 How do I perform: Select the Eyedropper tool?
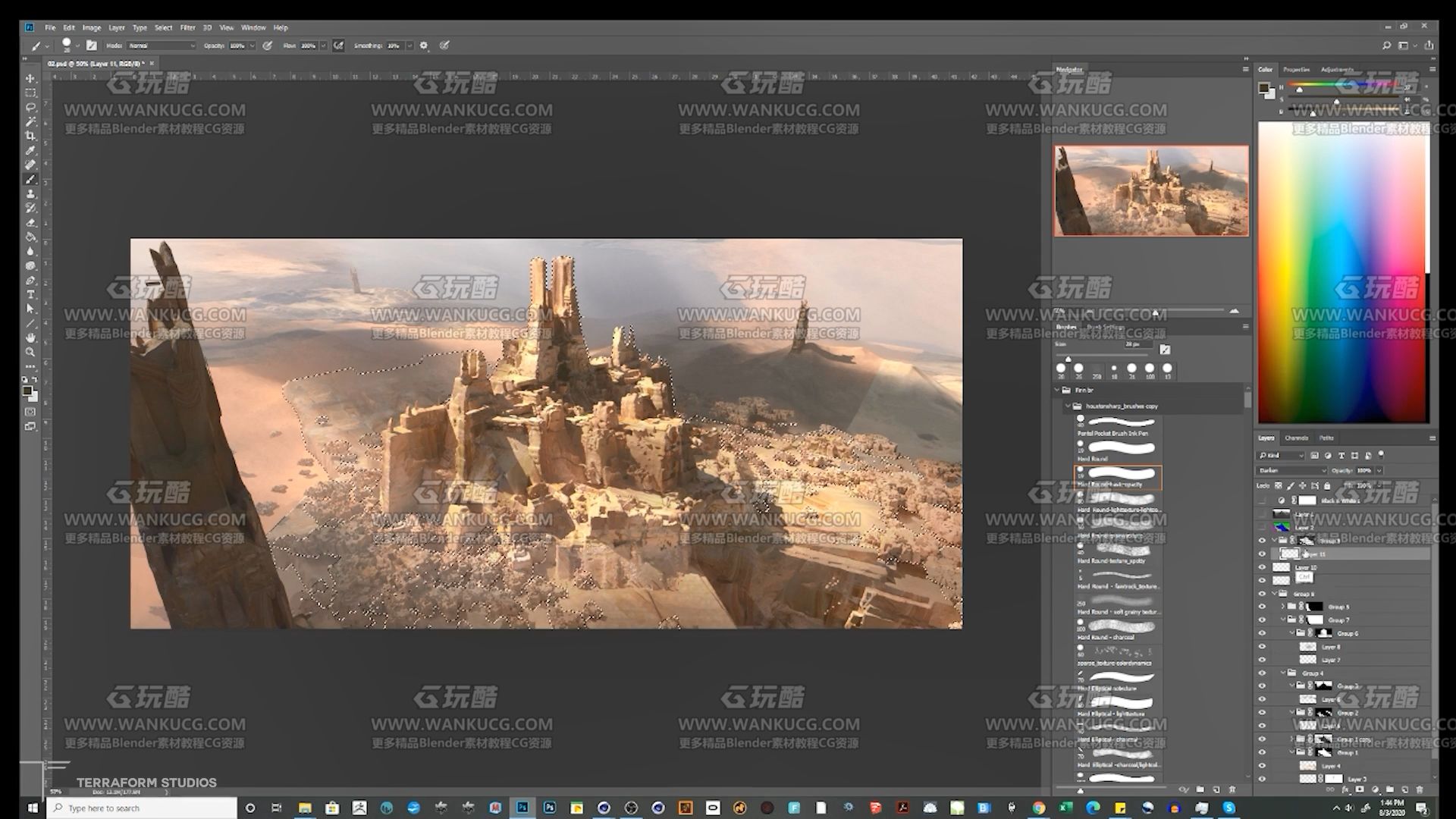30,150
